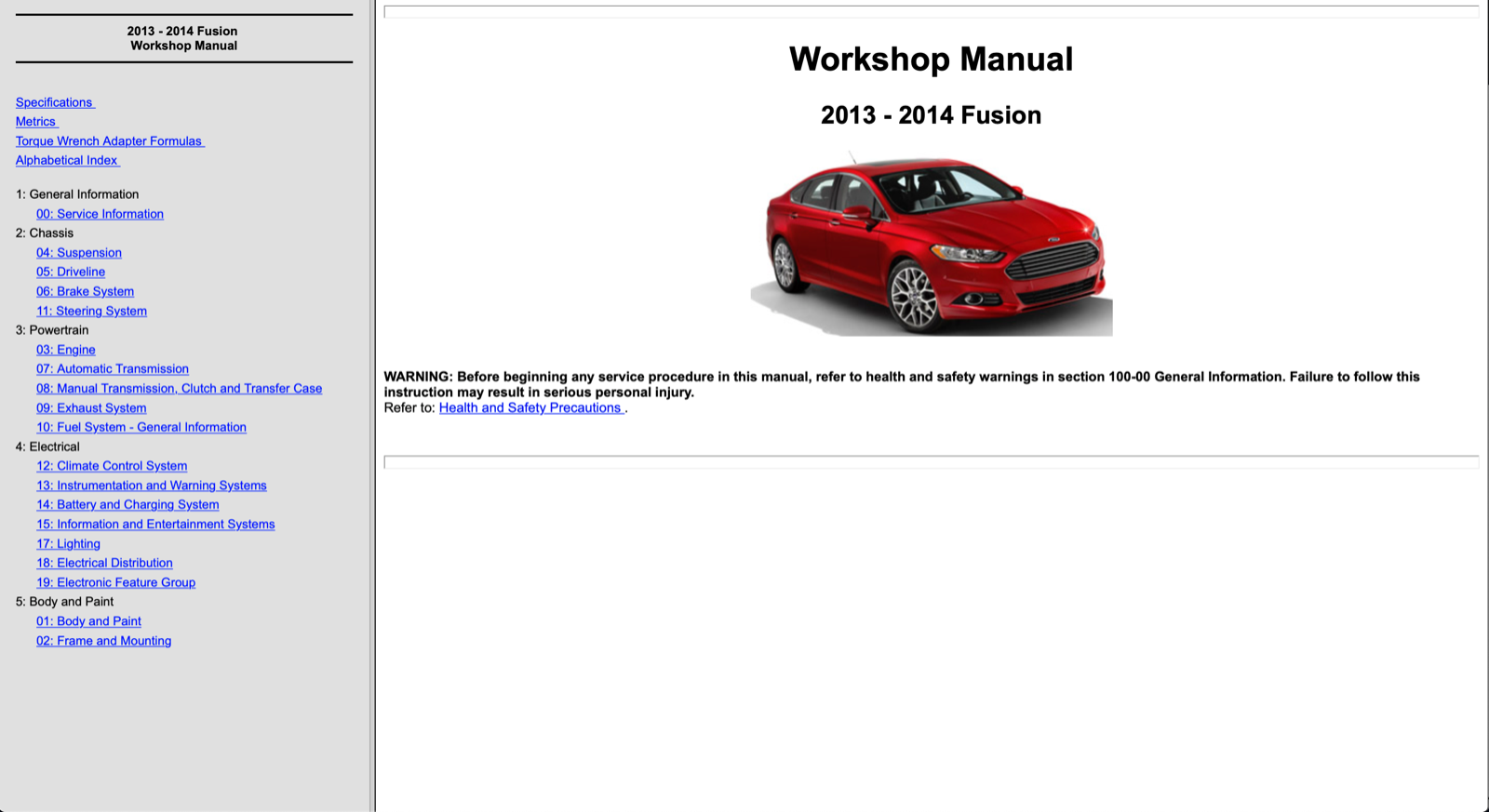This screenshot has width=1489, height=812.
Task: Open 19: Electronic Feature Group
Action: [115, 583]
